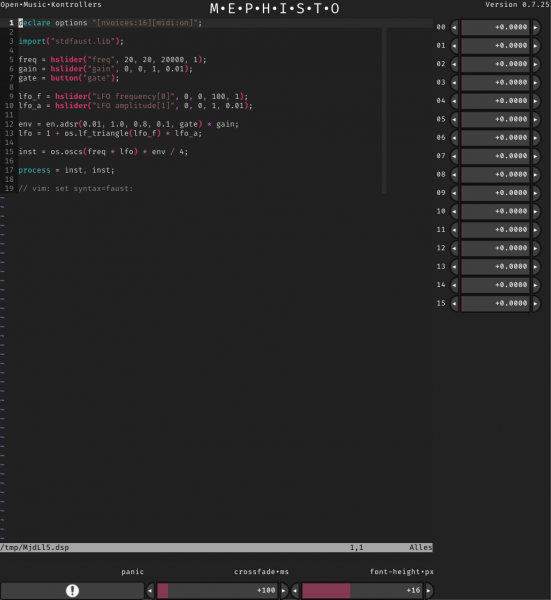Decrease control 09 with left arrow
The height and width of the screenshot is (600, 551).
[454, 192]
